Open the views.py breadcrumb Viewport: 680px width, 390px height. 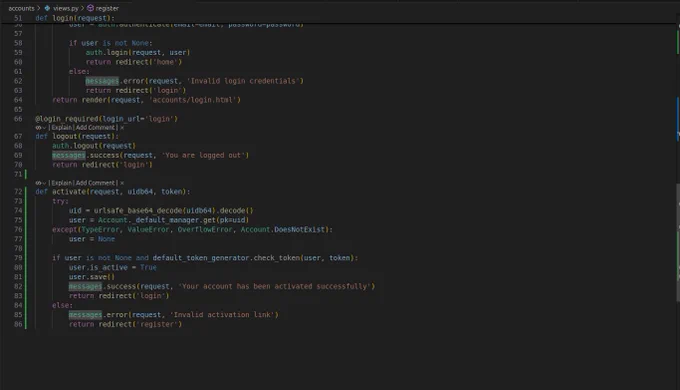pos(66,8)
